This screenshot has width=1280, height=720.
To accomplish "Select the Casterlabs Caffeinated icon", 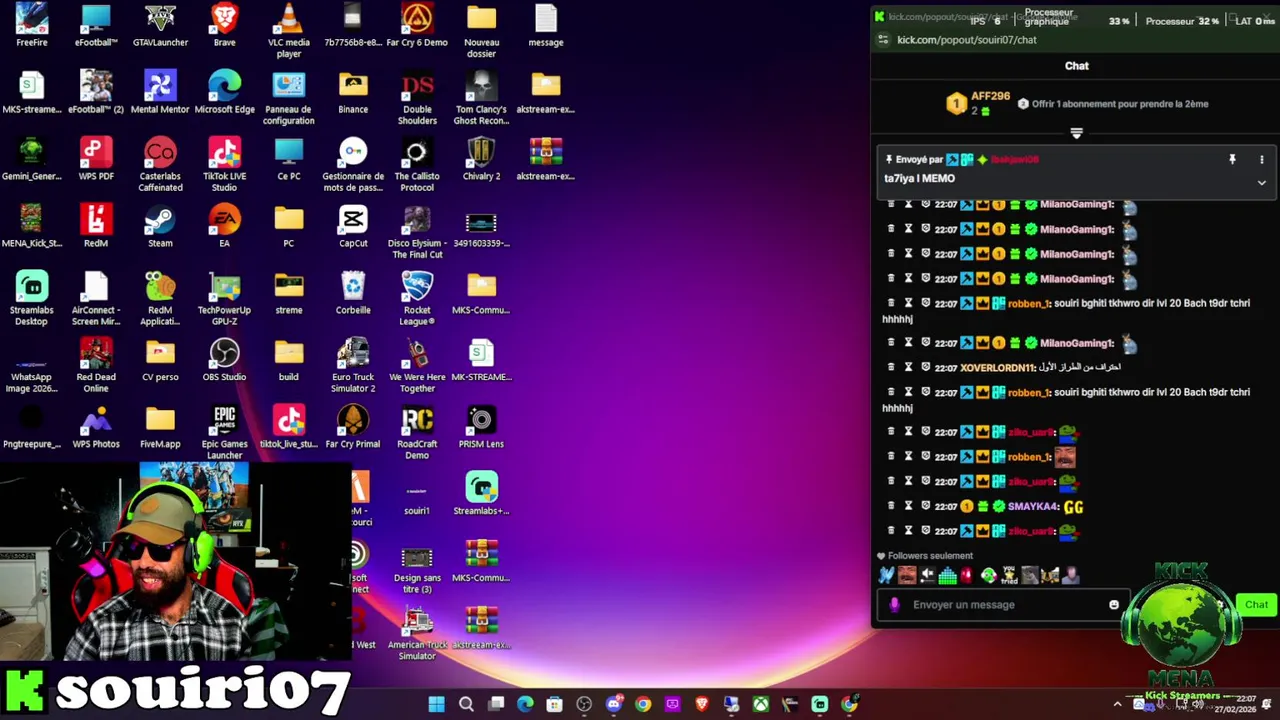I will [160, 165].
